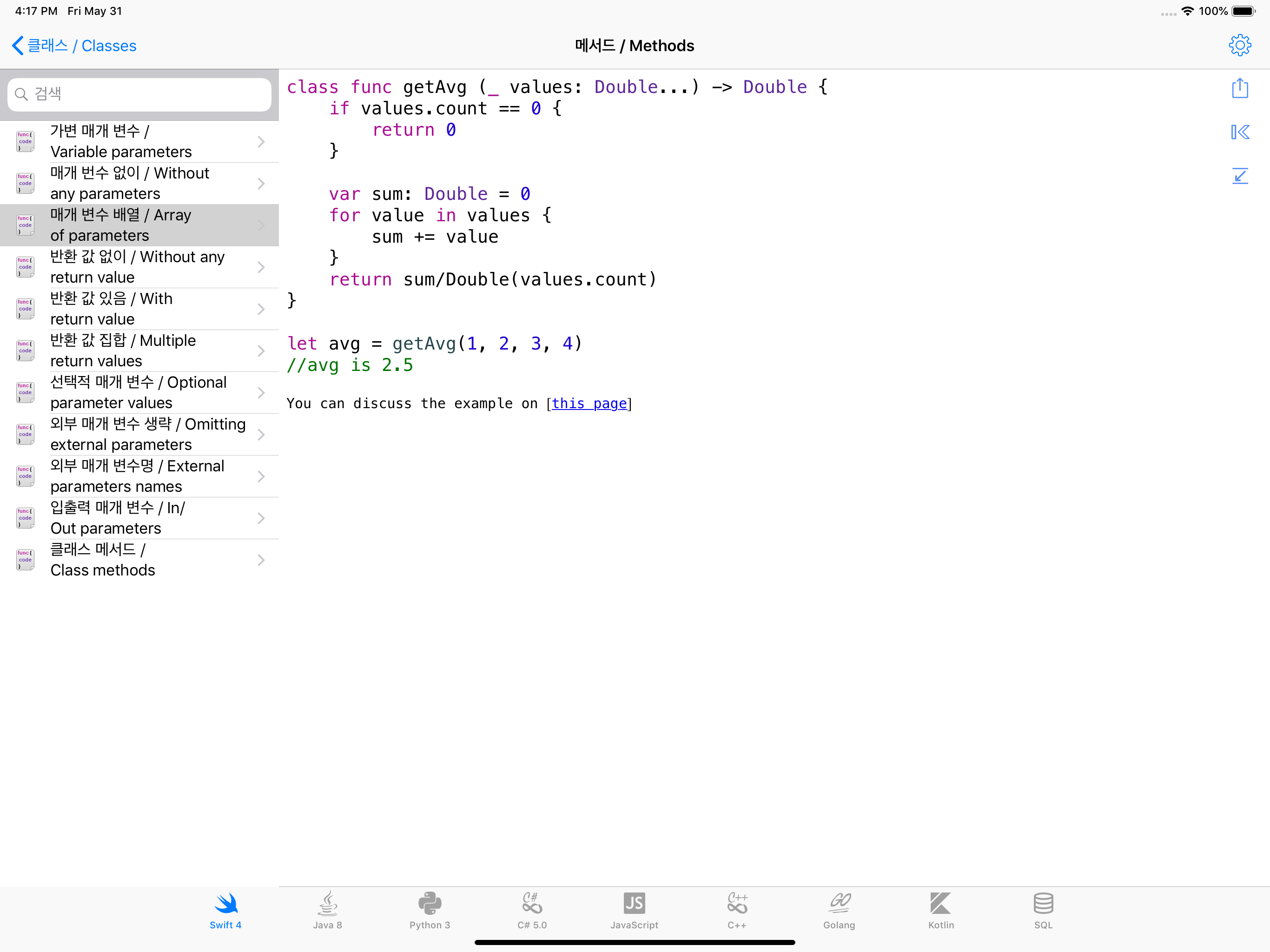
Task: Open the share/export icon
Action: (1240, 88)
